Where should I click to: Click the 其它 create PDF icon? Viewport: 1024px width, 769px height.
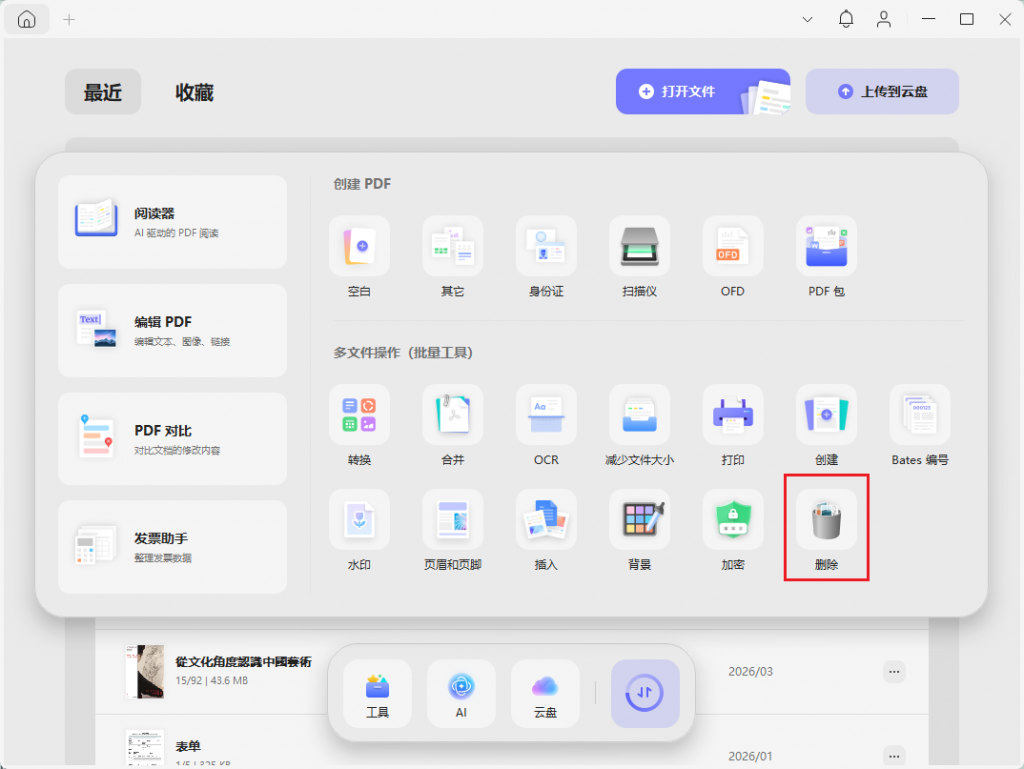tap(453, 246)
